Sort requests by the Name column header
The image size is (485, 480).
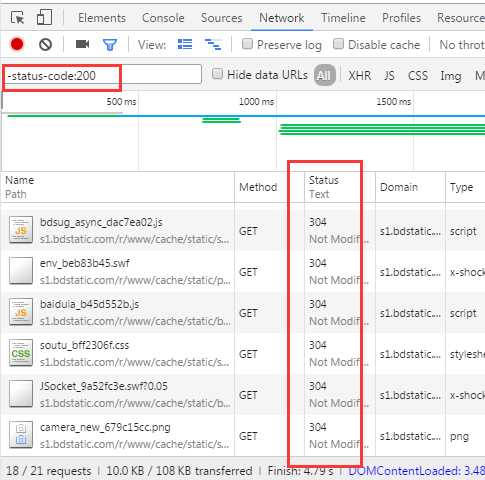[19, 180]
